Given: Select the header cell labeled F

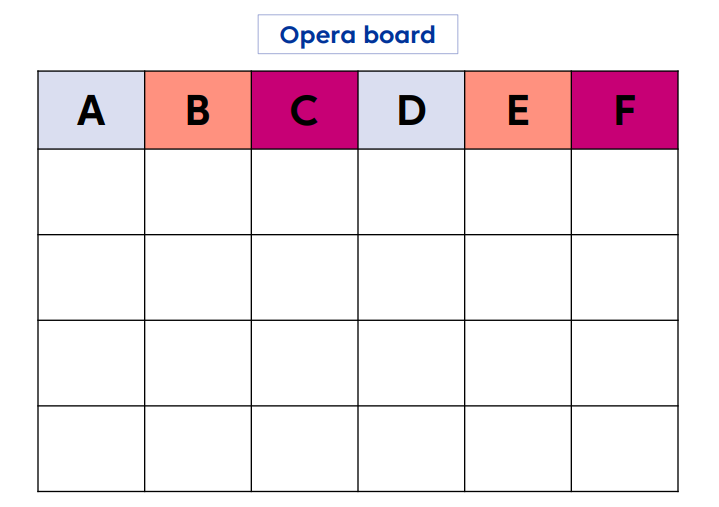Looking at the screenshot, I should coord(624,110).
